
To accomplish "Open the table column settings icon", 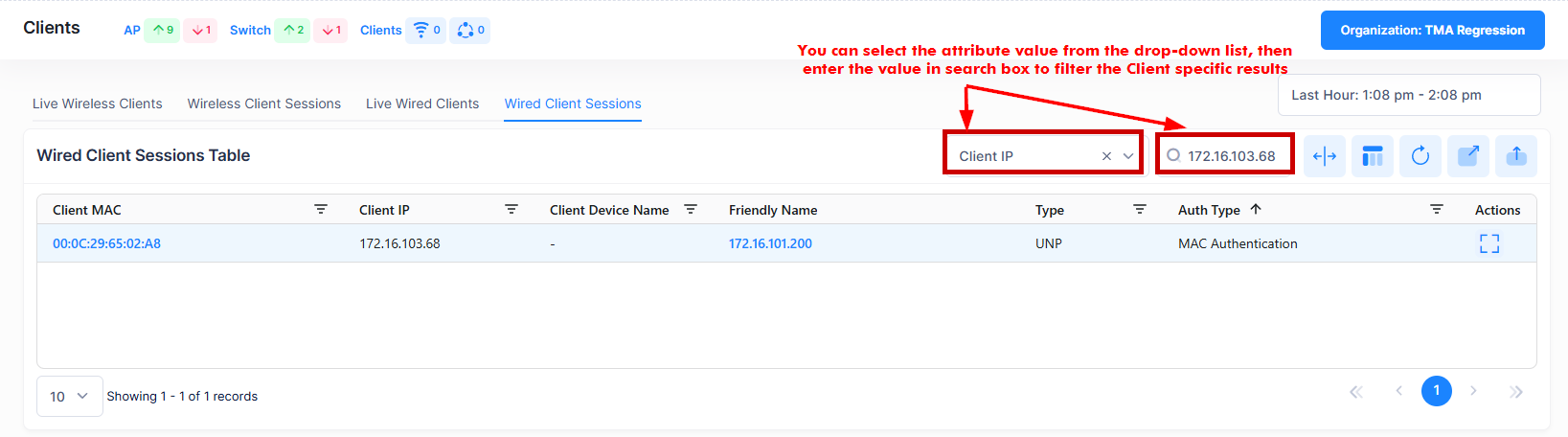I will tap(1373, 156).
